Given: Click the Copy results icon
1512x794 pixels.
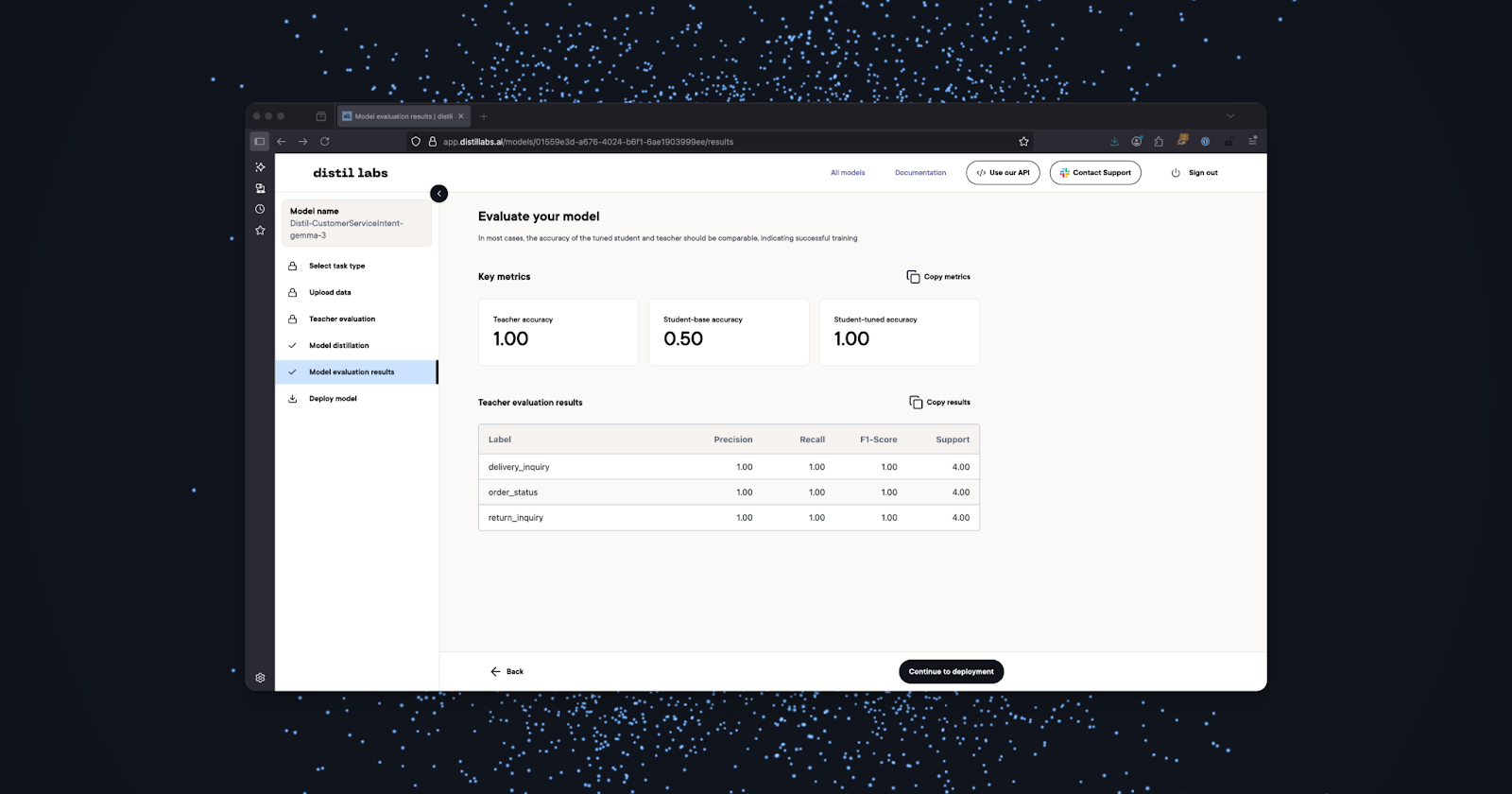Looking at the screenshot, I should coord(916,403).
